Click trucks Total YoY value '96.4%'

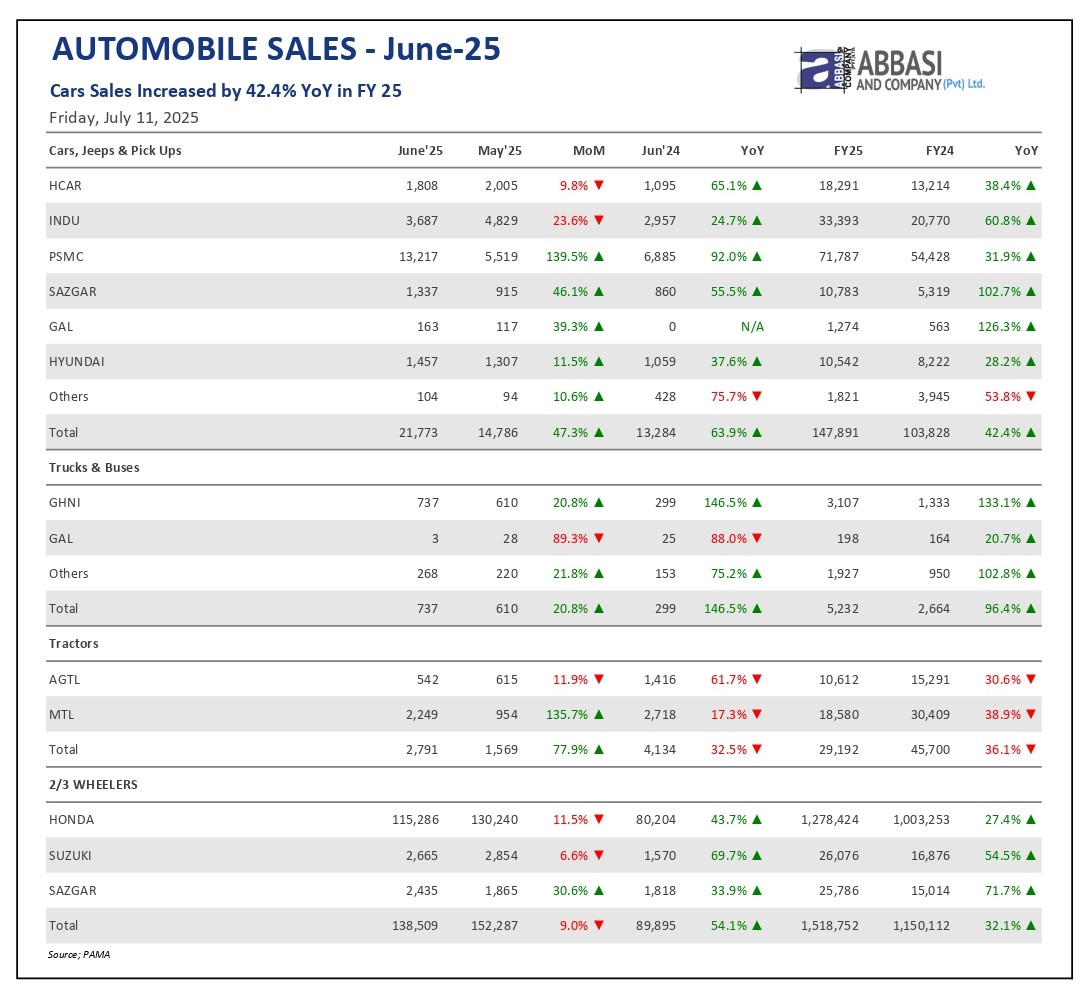point(1003,608)
